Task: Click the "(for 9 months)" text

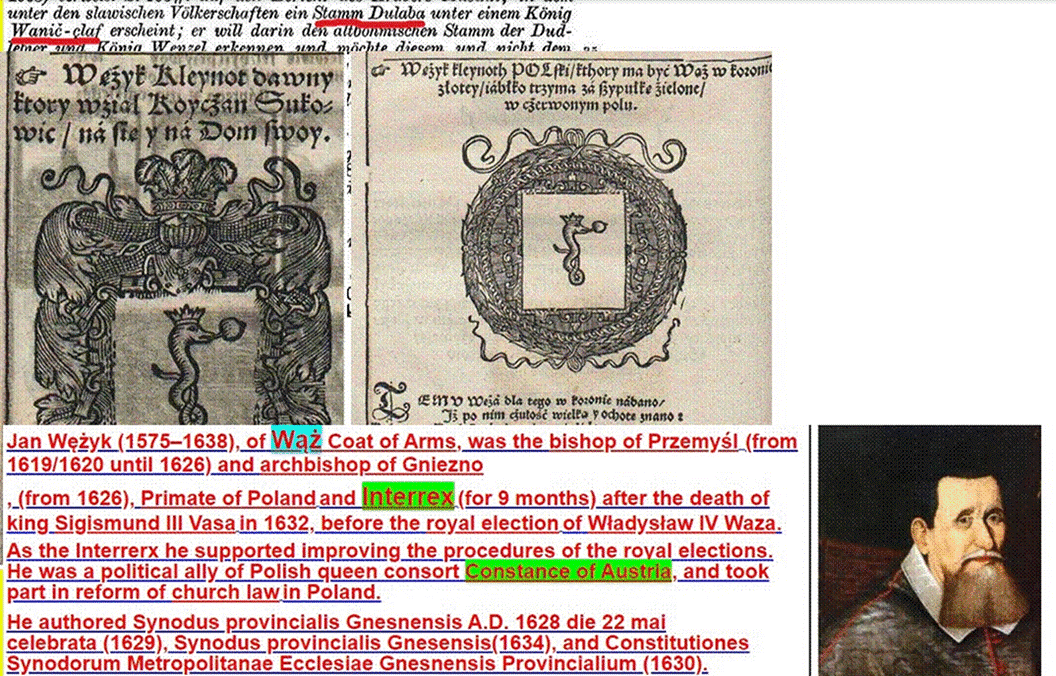Action: click(527, 498)
